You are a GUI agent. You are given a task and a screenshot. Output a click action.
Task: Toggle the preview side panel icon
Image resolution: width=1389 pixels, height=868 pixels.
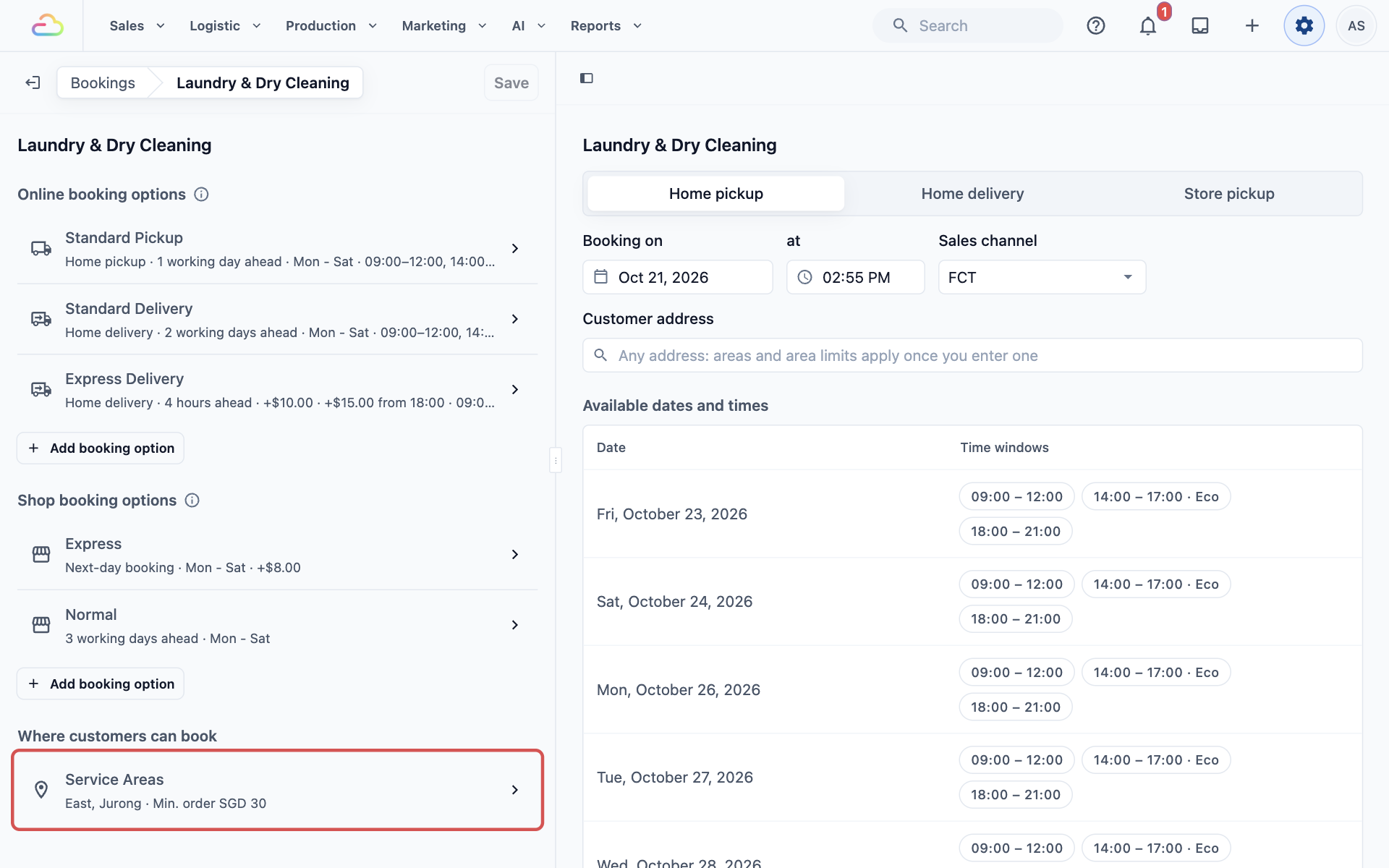coord(587,78)
